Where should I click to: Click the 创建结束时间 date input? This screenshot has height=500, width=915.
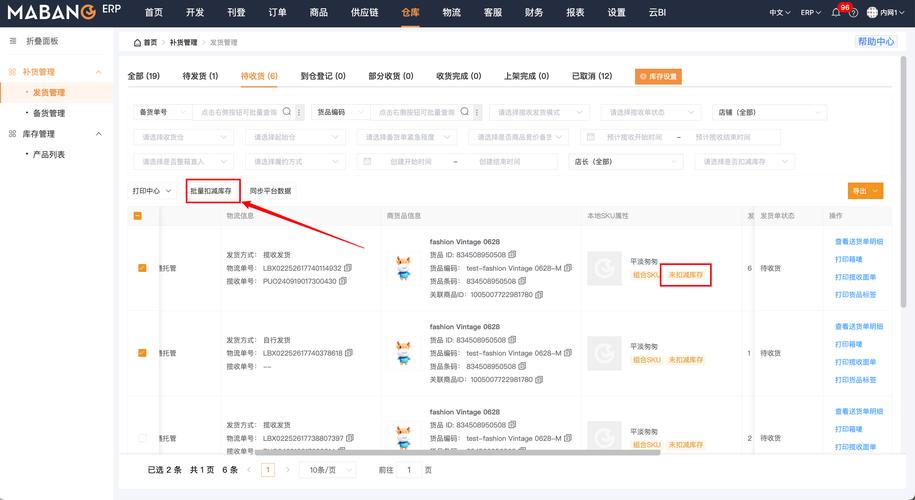[x=500, y=162]
